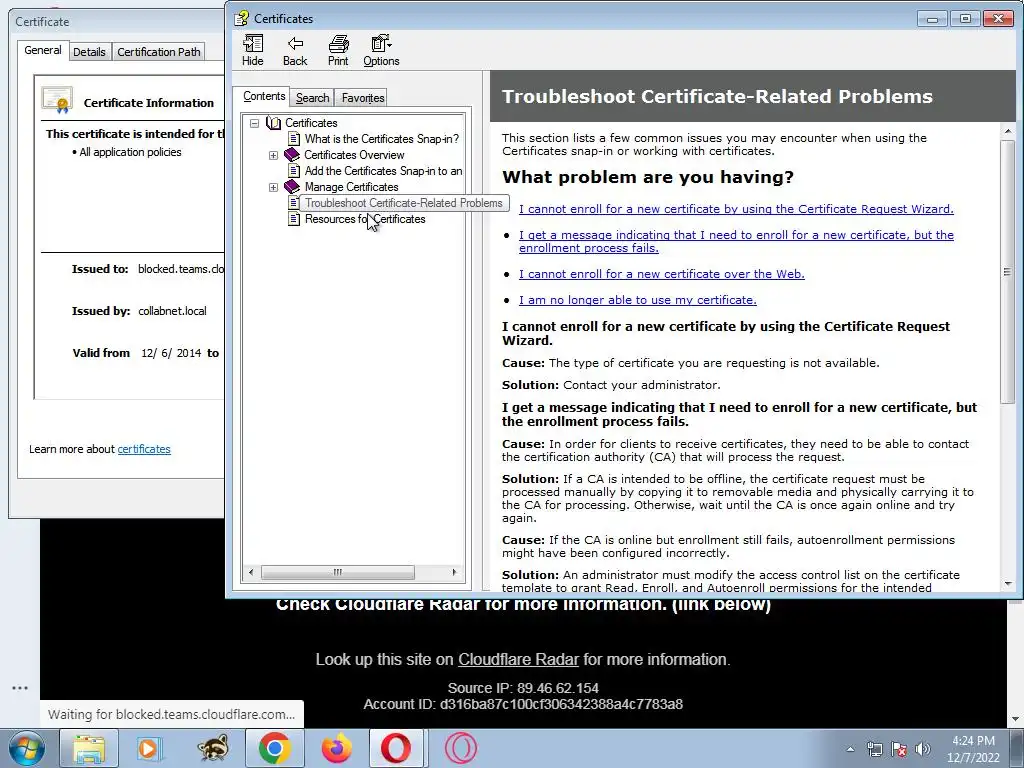Open the Options toolbar menu

(381, 51)
